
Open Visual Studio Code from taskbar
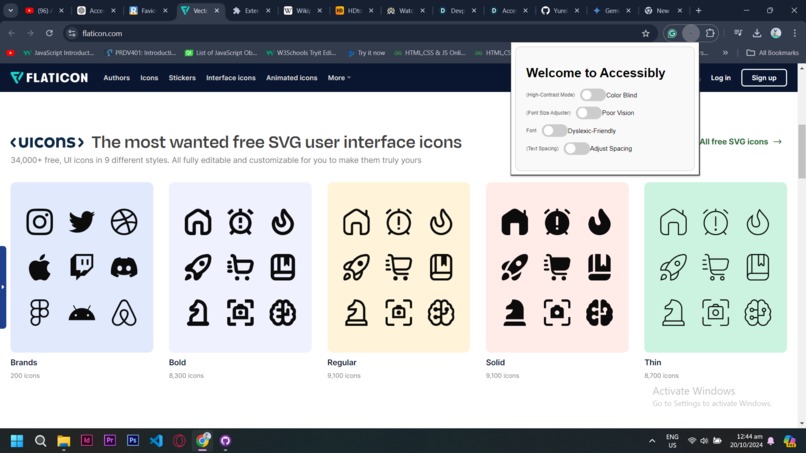(156, 441)
